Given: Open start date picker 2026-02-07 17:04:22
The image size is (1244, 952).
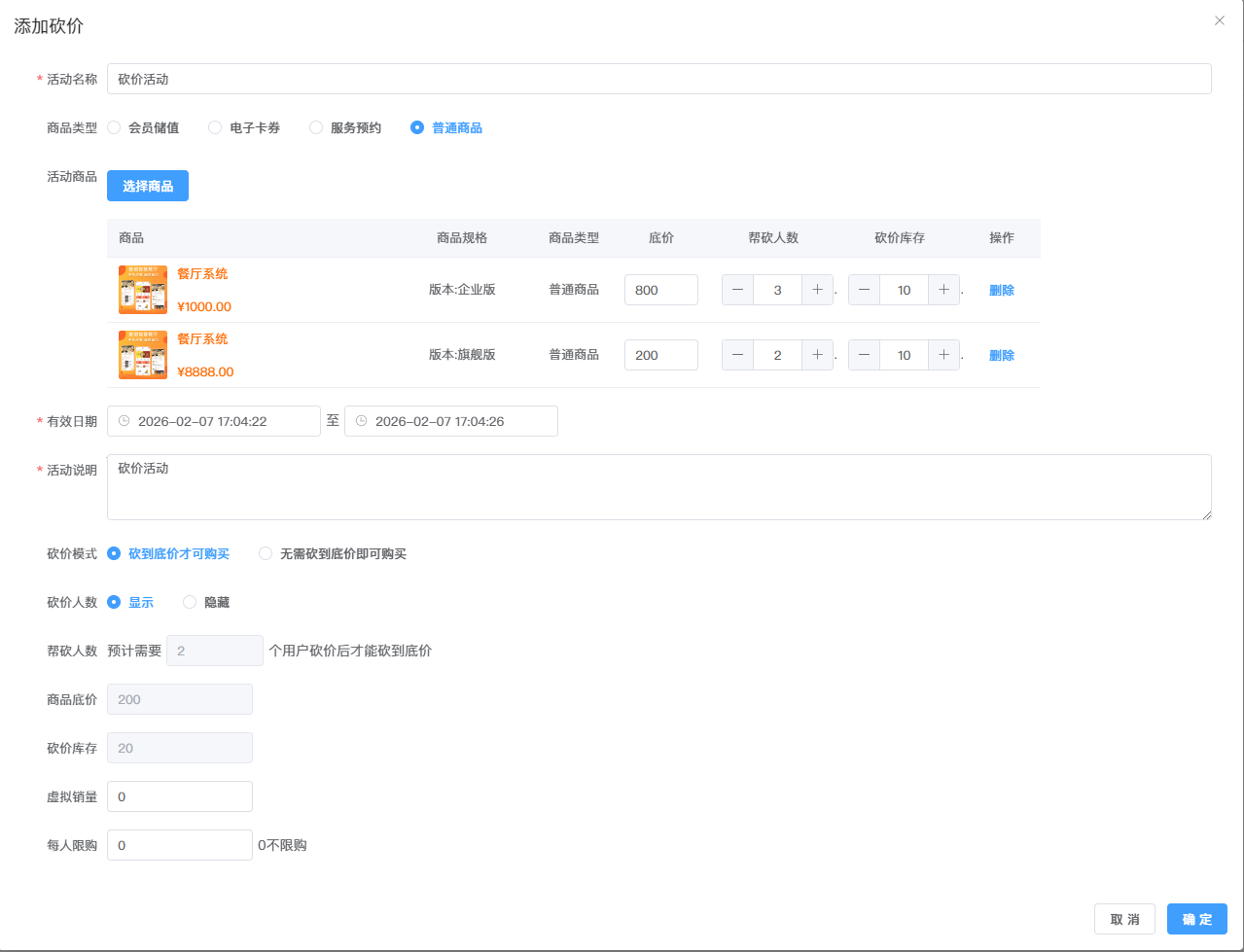Looking at the screenshot, I should click(214, 421).
